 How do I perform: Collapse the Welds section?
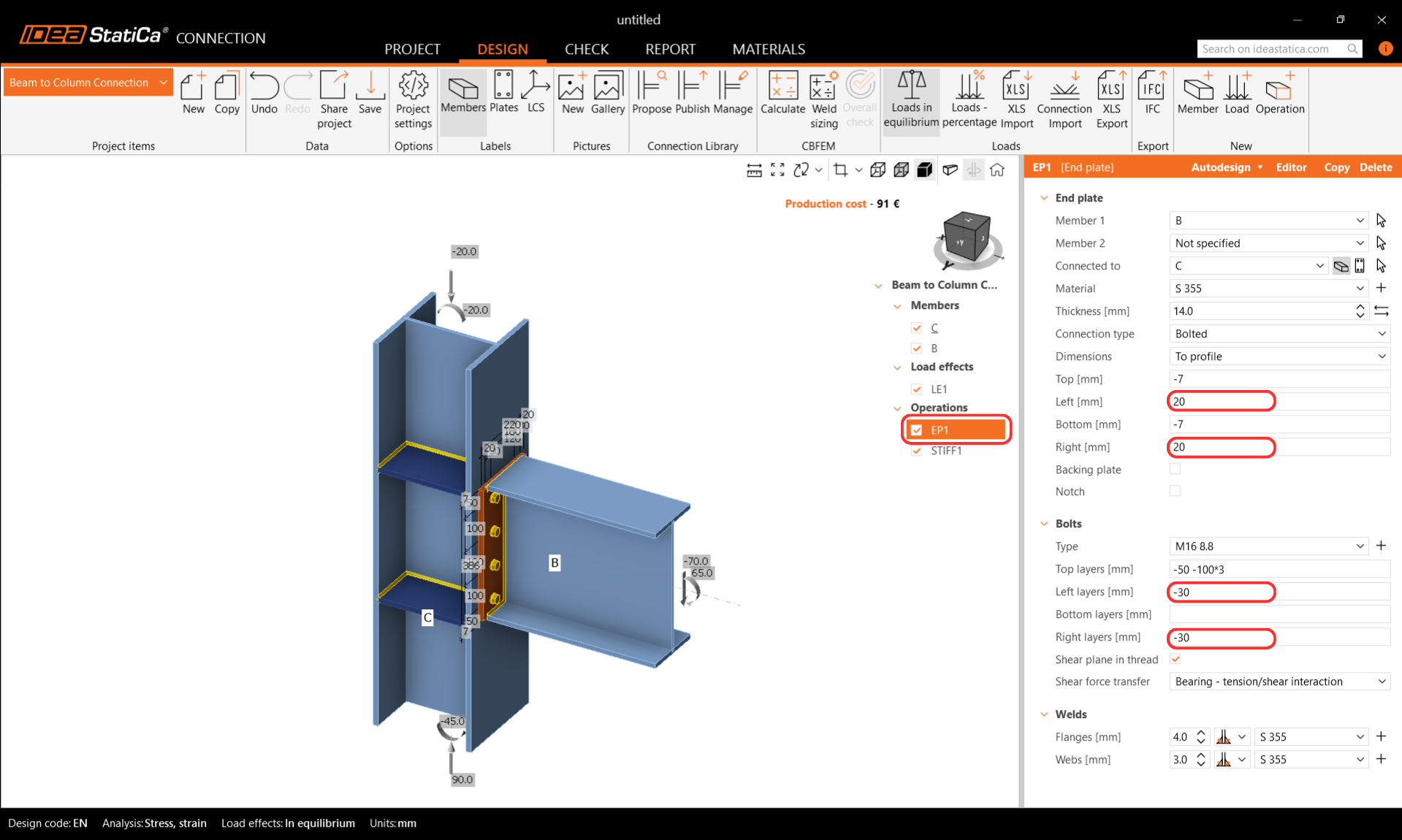coord(1044,714)
